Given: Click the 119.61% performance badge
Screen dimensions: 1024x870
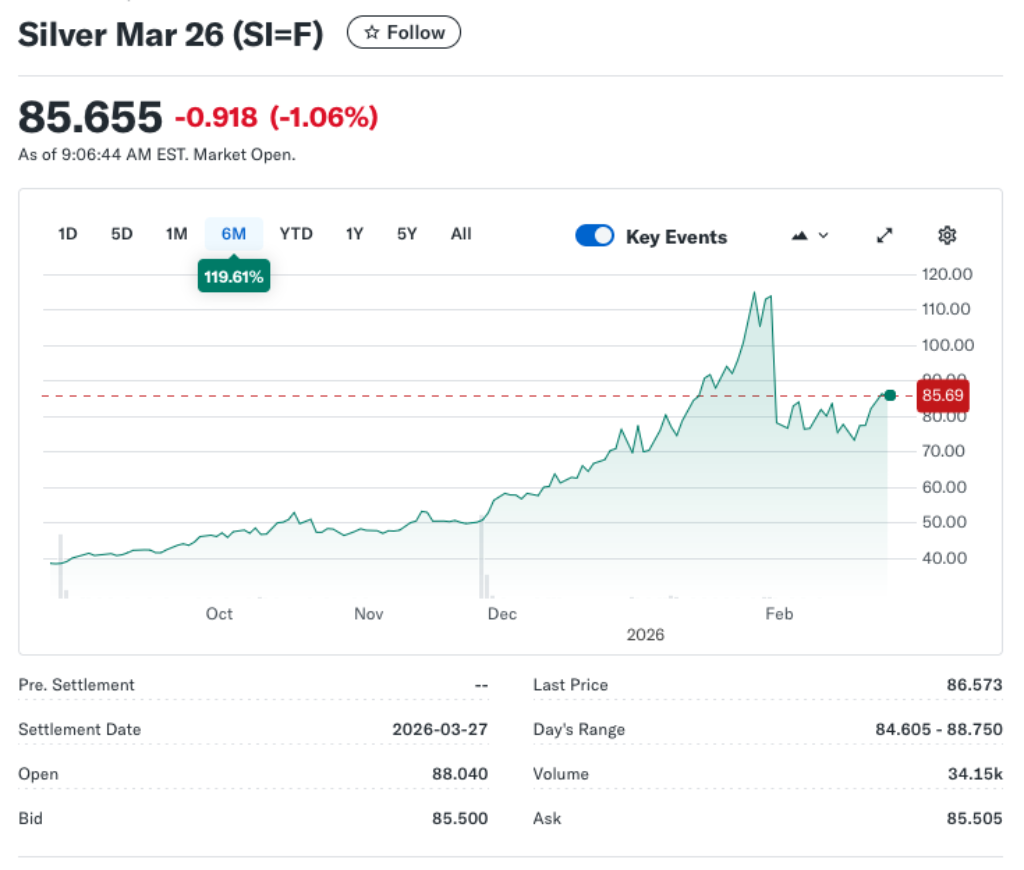Looking at the screenshot, I should (234, 277).
